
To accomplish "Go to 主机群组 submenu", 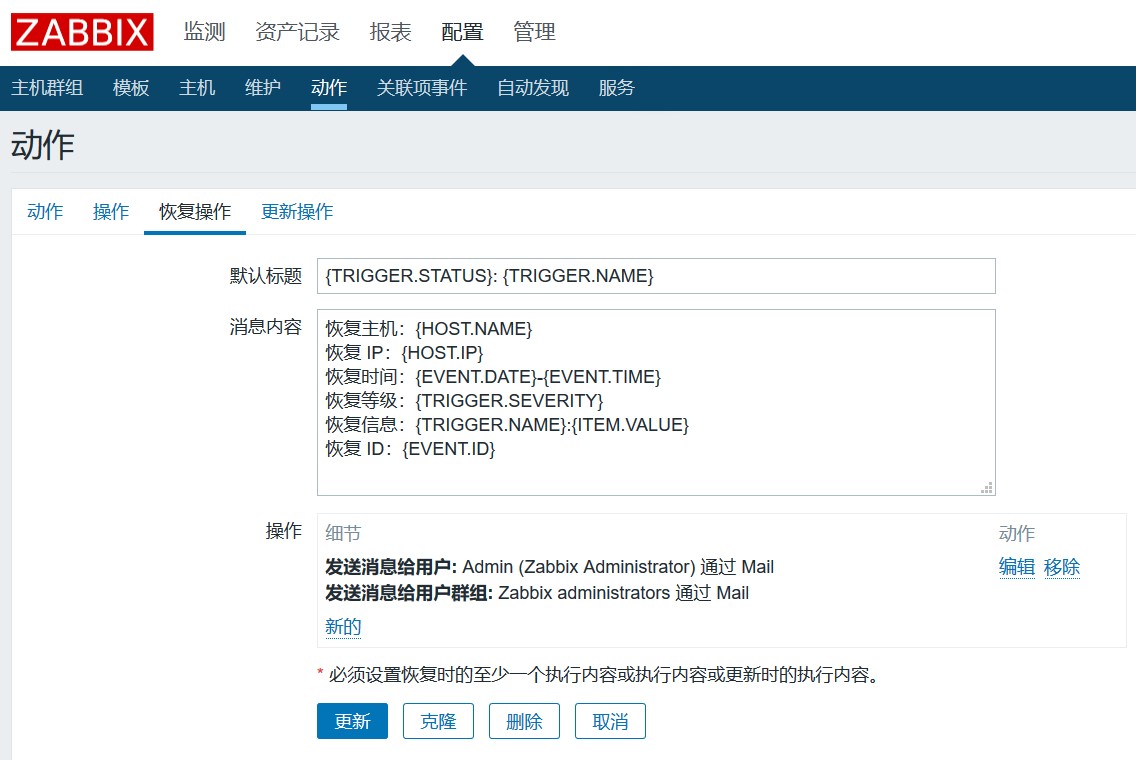I will (47, 88).
